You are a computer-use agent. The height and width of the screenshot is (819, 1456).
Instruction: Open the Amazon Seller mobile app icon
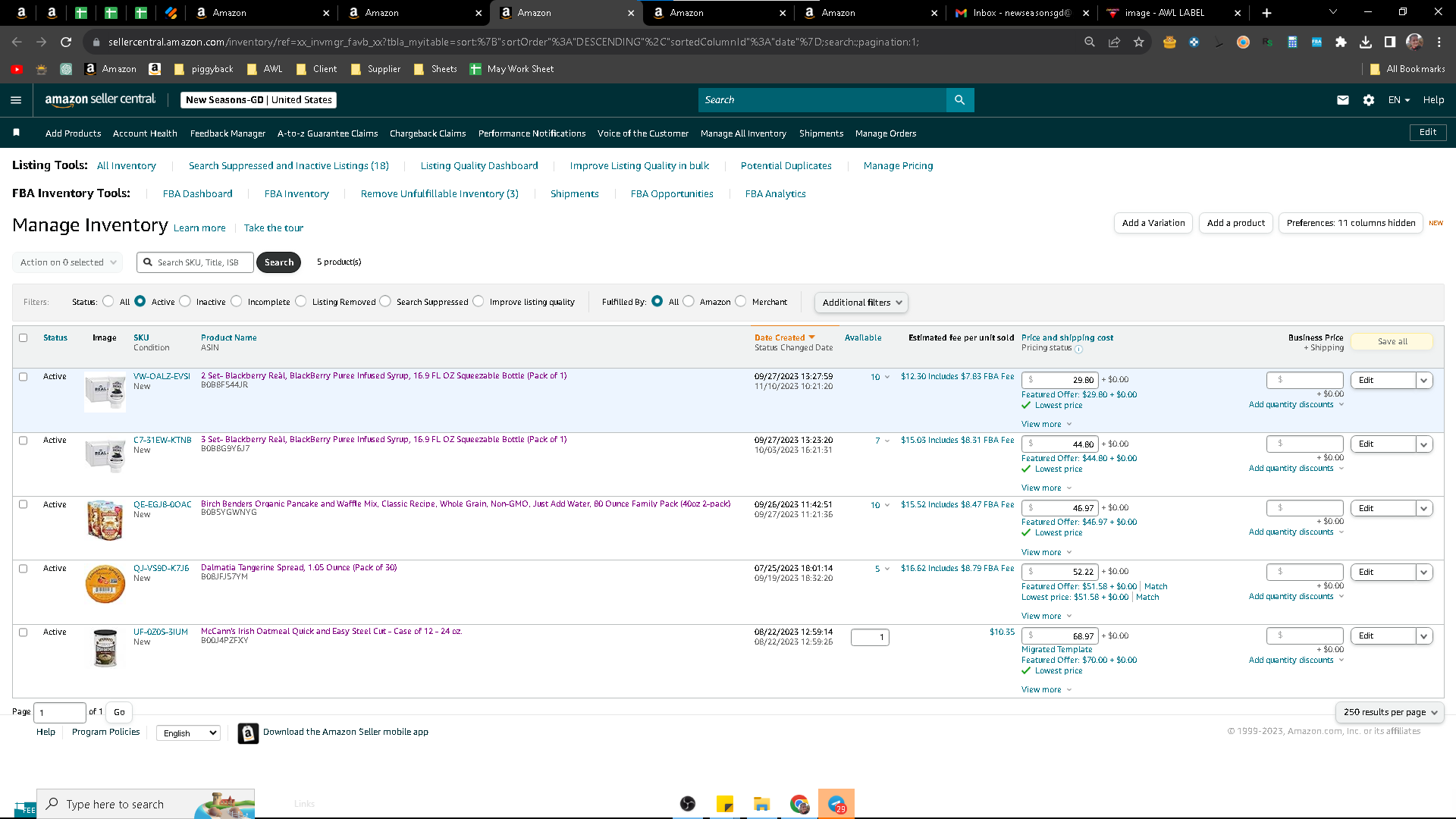click(248, 733)
